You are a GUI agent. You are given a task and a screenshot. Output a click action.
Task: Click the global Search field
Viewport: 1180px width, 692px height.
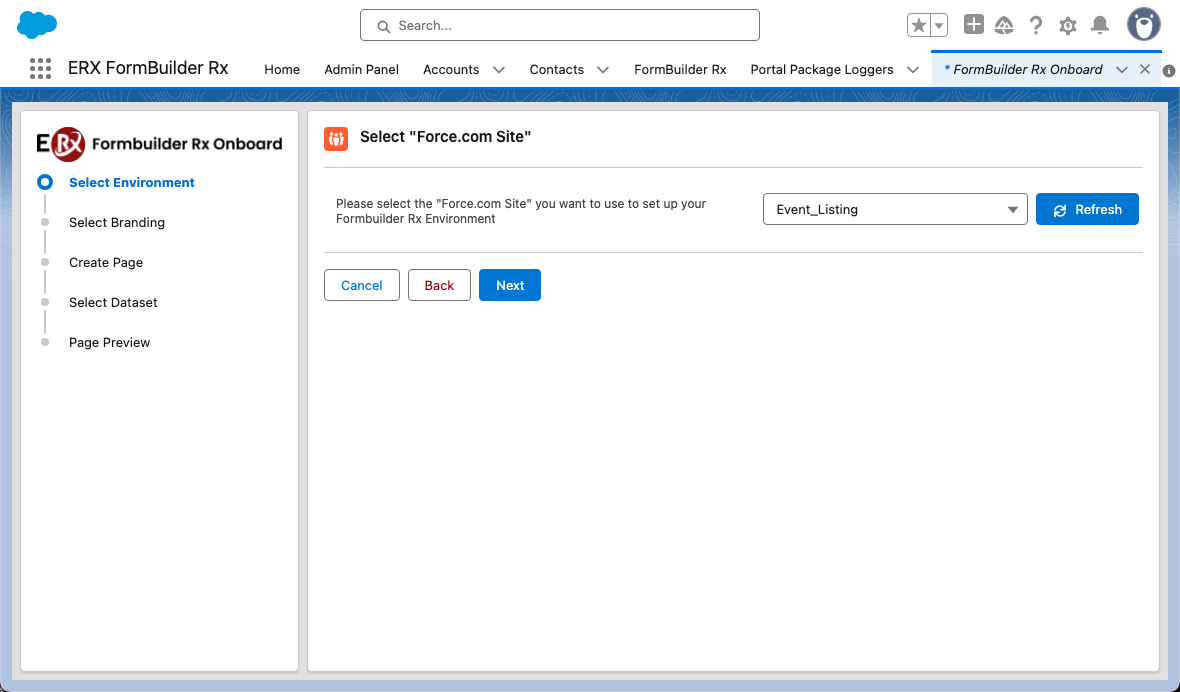[x=560, y=25]
